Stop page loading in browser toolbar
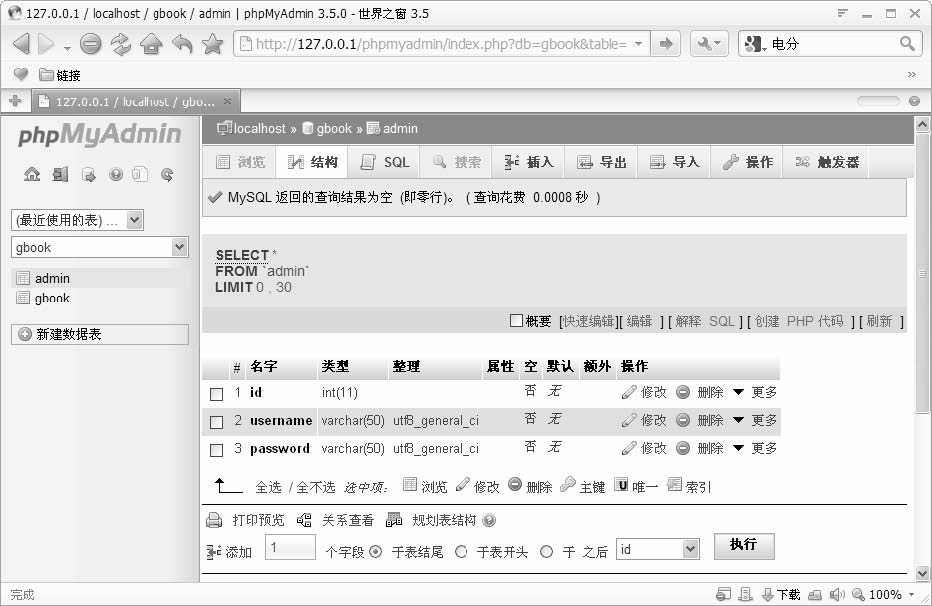 [x=90, y=44]
